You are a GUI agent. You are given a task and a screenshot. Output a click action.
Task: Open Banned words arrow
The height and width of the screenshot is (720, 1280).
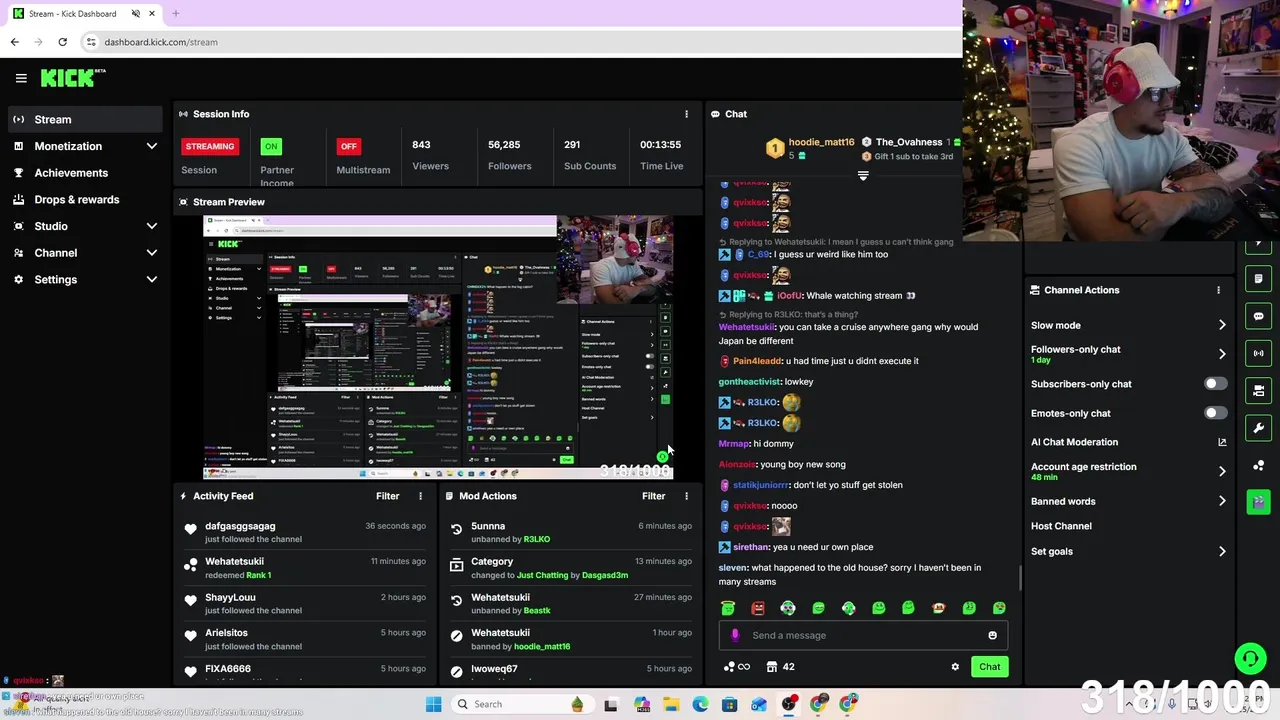pos(1222,501)
